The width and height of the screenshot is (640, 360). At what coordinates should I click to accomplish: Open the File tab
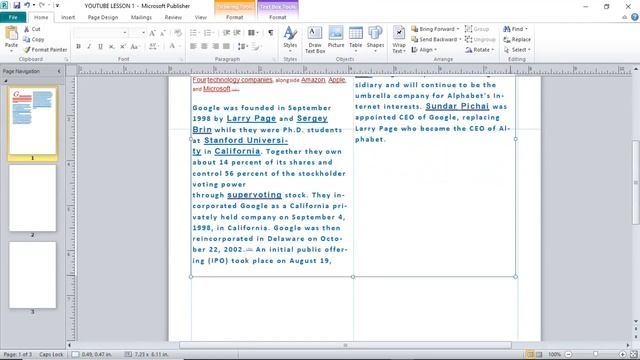pyautogui.click(x=13, y=17)
